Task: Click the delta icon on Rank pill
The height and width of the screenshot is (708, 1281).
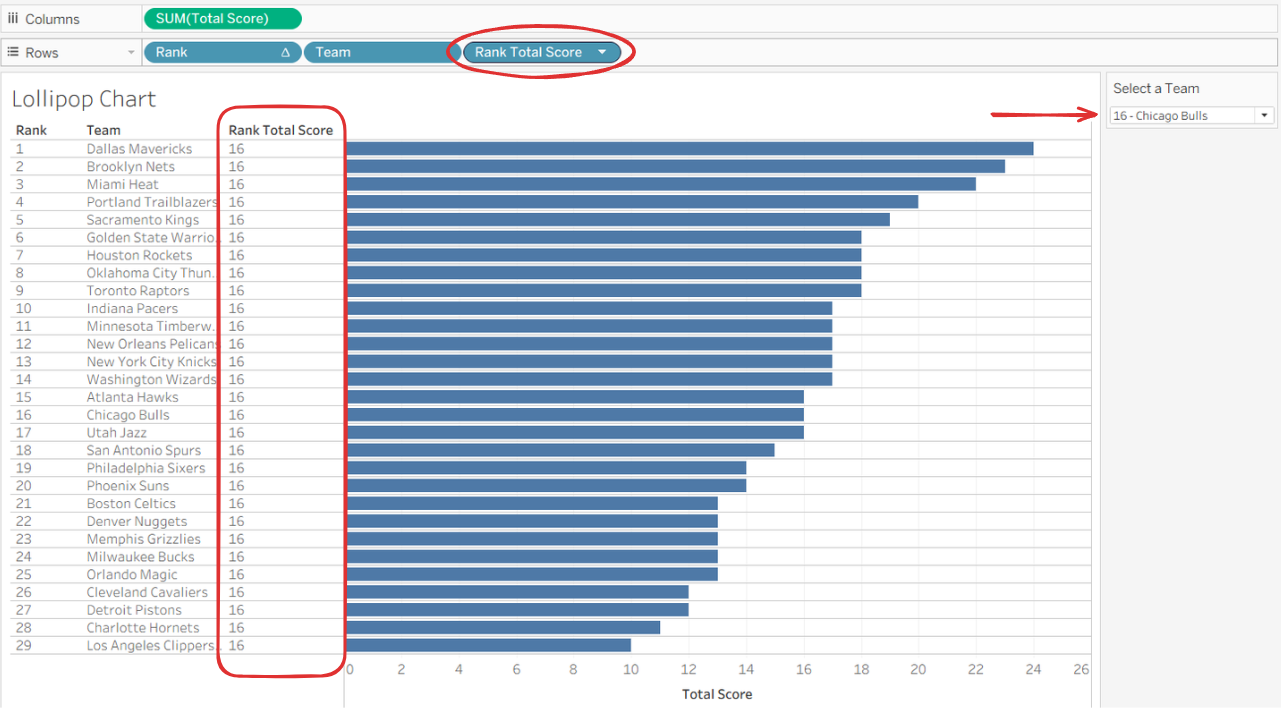Action: point(286,52)
